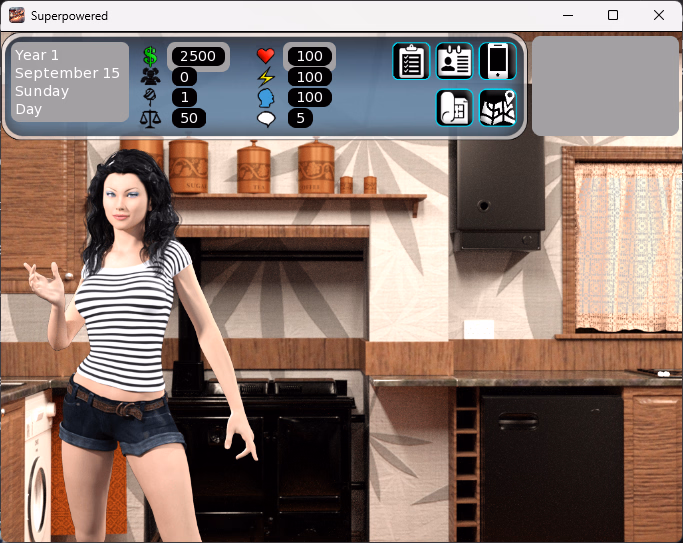Open the ID card profile icon

tap(455, 61)
